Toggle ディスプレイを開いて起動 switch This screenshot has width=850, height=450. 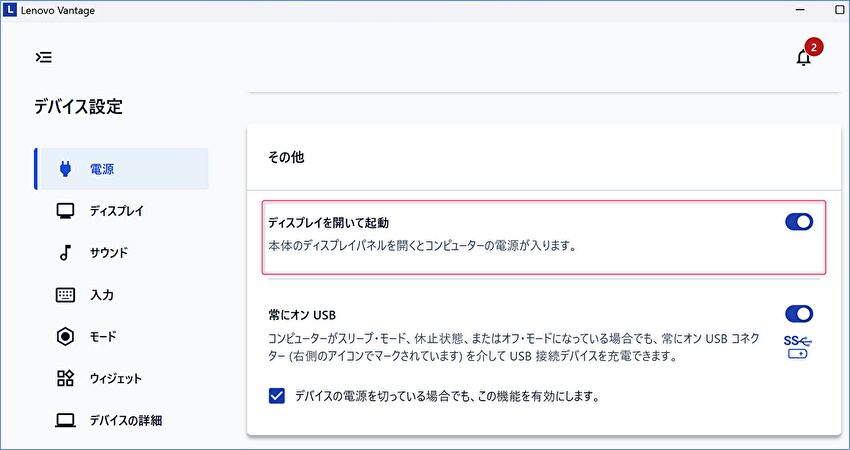pos(799,222)
